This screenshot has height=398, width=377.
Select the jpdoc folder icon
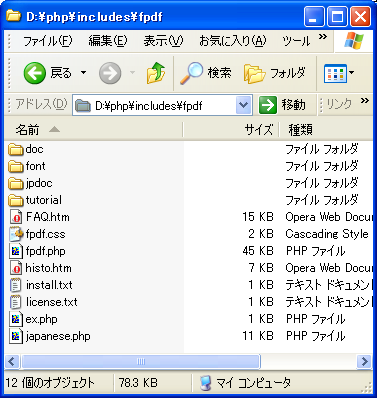(x=16, y=183)
